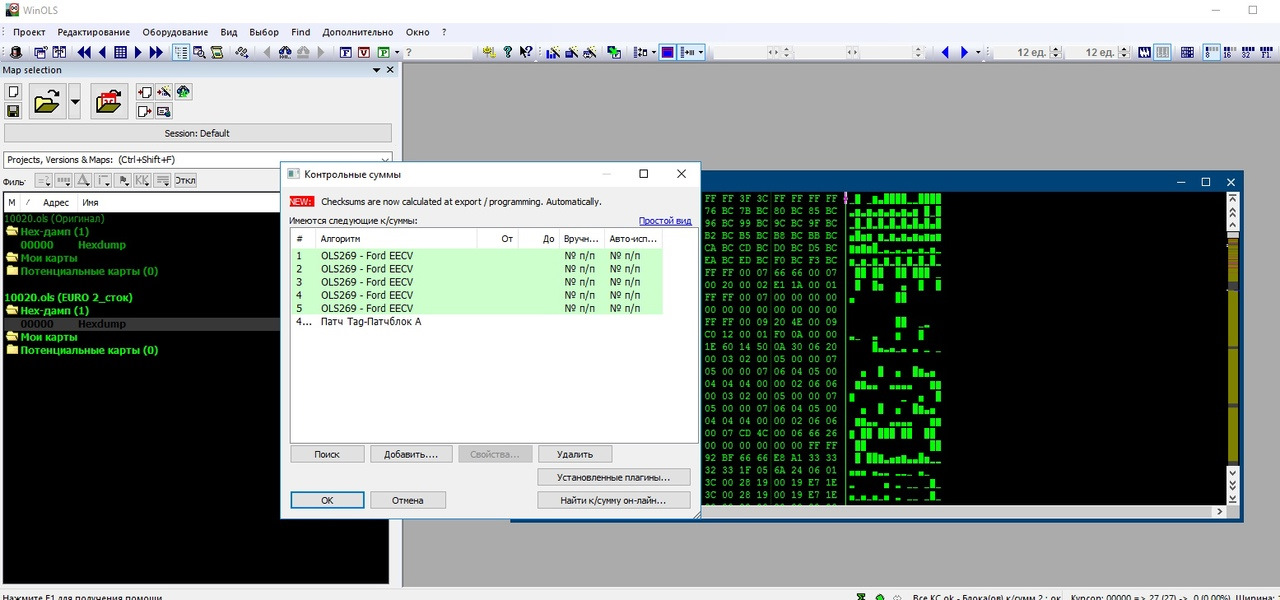Viewport: 1280px width, 600px height.
Task: Select 16-bit data view
Action: (x=1227, y=52)
